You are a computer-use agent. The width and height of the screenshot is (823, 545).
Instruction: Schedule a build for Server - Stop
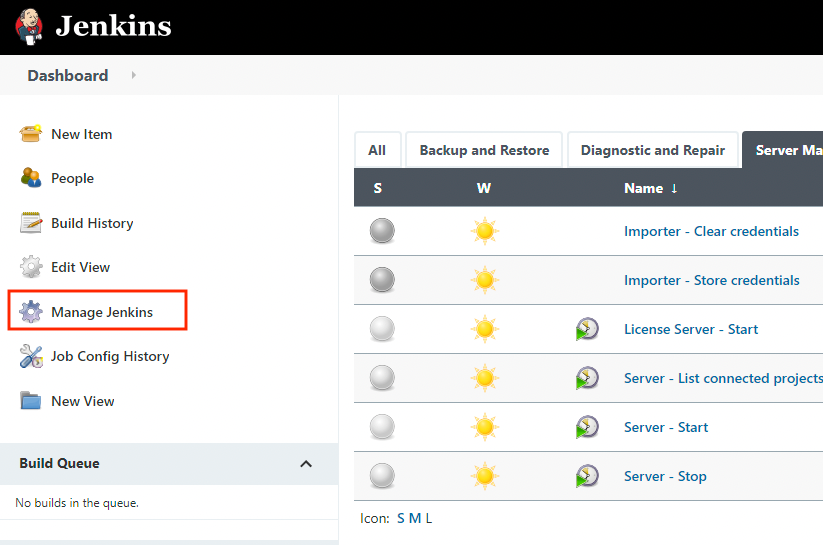point(587,476)
